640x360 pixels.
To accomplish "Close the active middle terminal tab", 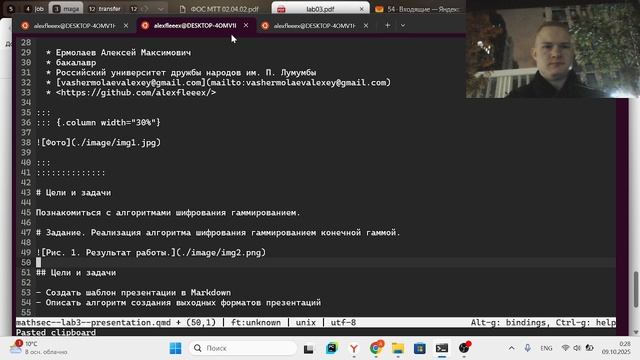I will [246, 25].
